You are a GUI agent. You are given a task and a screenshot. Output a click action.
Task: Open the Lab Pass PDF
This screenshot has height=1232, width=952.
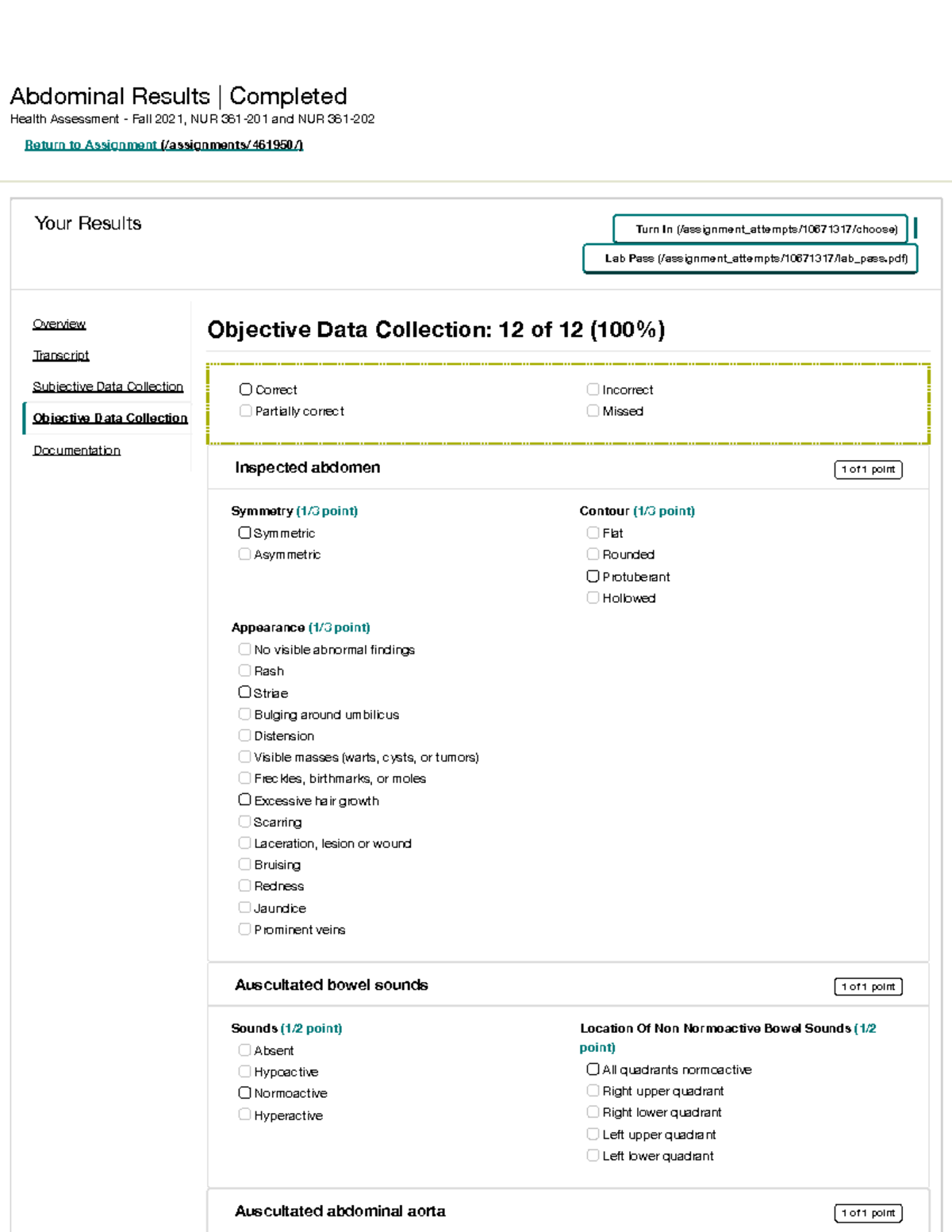750,258
